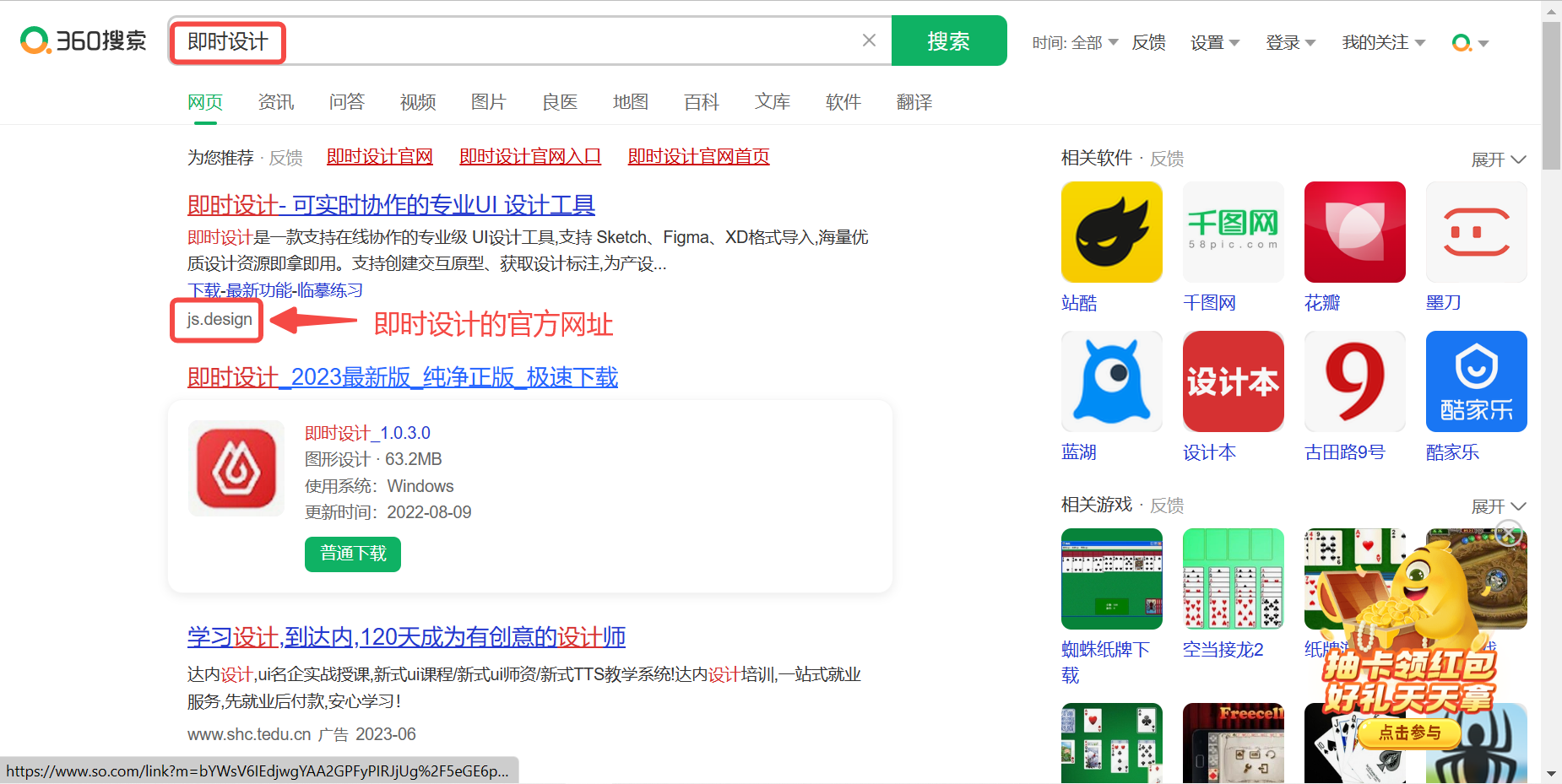Click the page vertical scrollbar thumb

click(x=1551, y=95)
